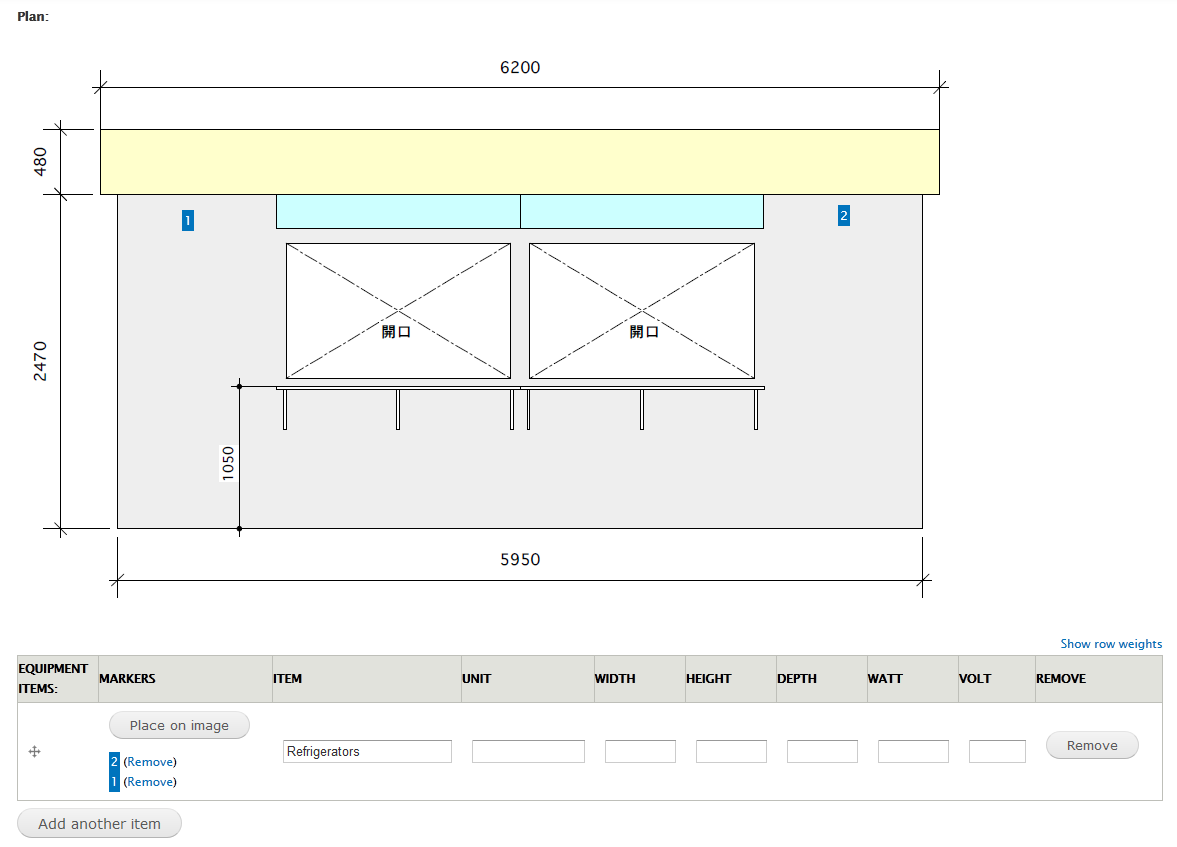
Task: Click the HEIGHT input field
Action: click(x=730, y=751)
